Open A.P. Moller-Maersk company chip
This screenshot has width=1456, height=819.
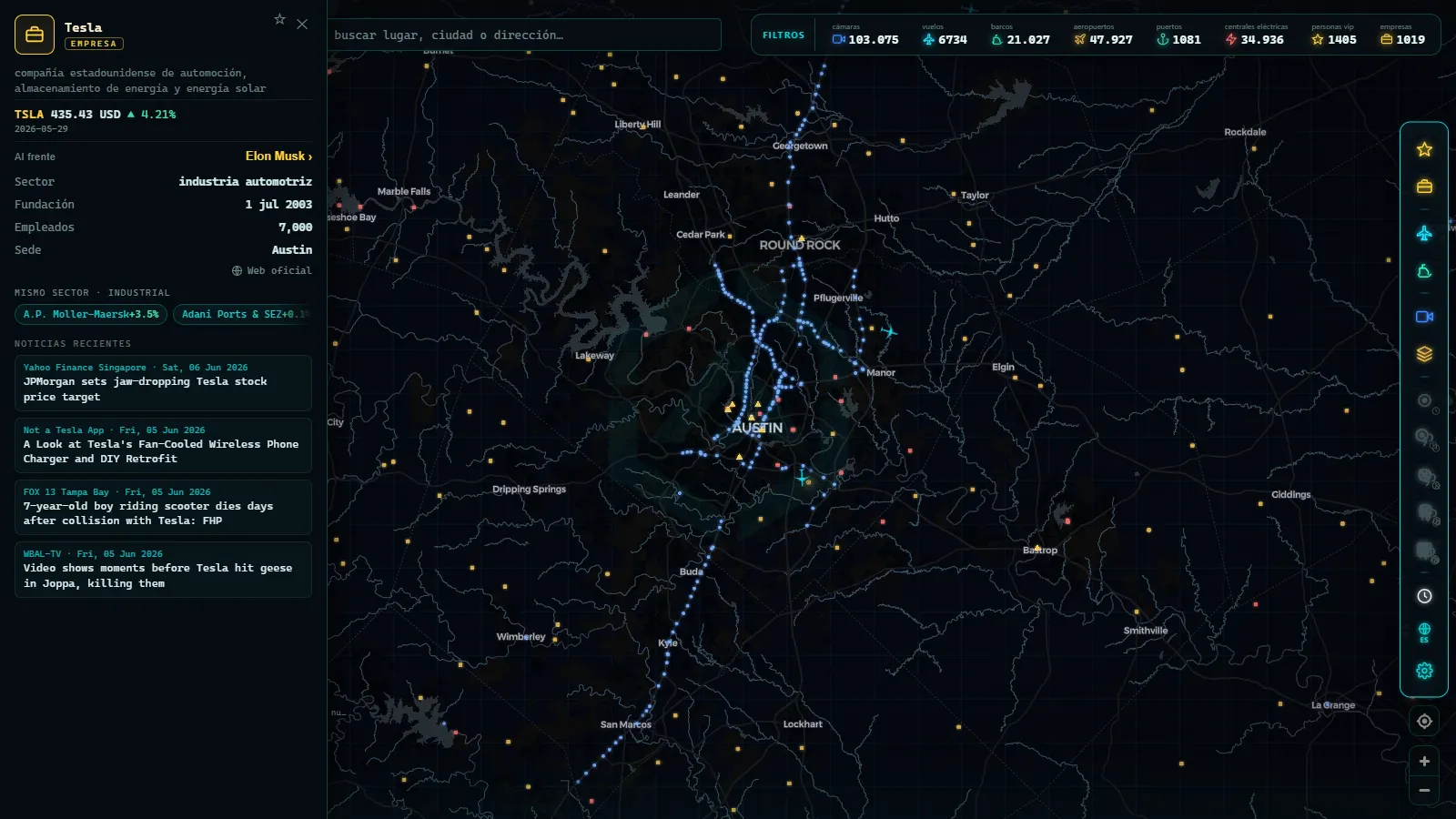[91, 315]
